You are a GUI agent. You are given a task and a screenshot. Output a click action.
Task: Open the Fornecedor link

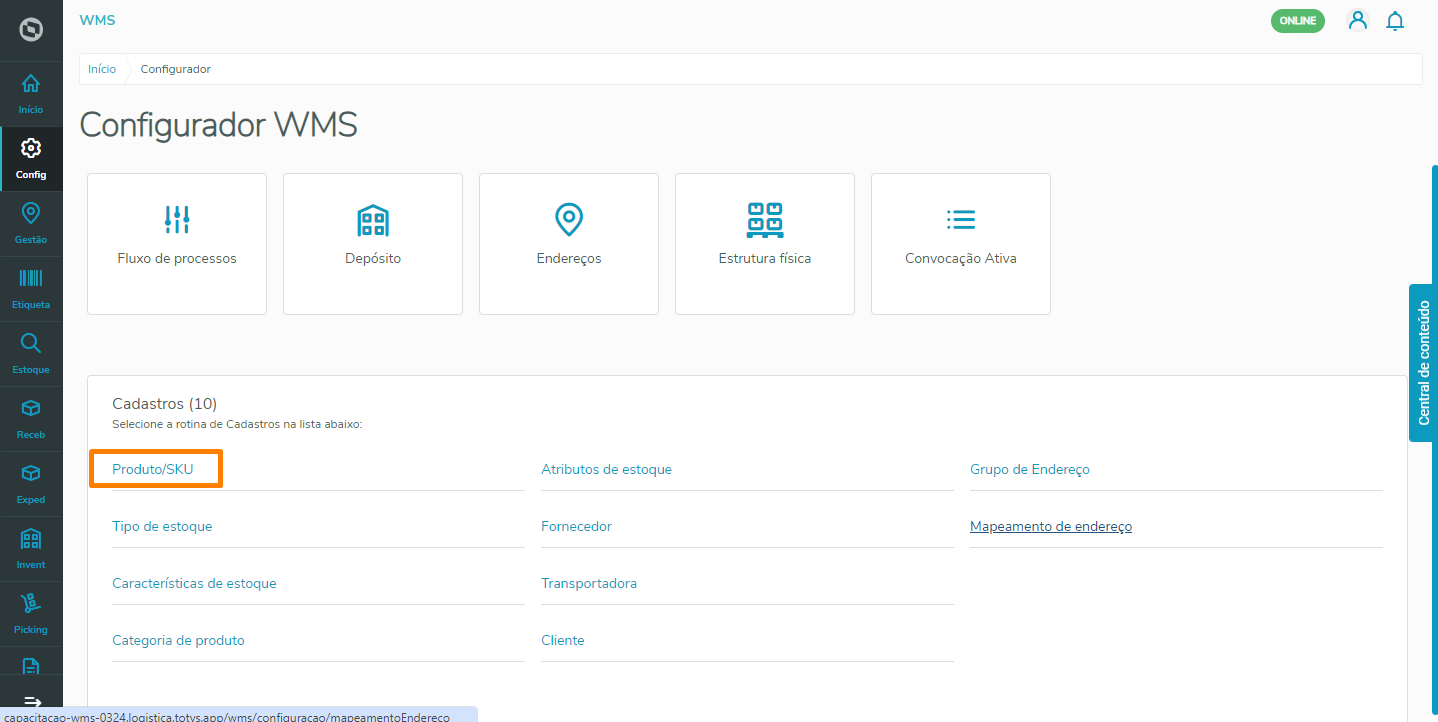576,526
